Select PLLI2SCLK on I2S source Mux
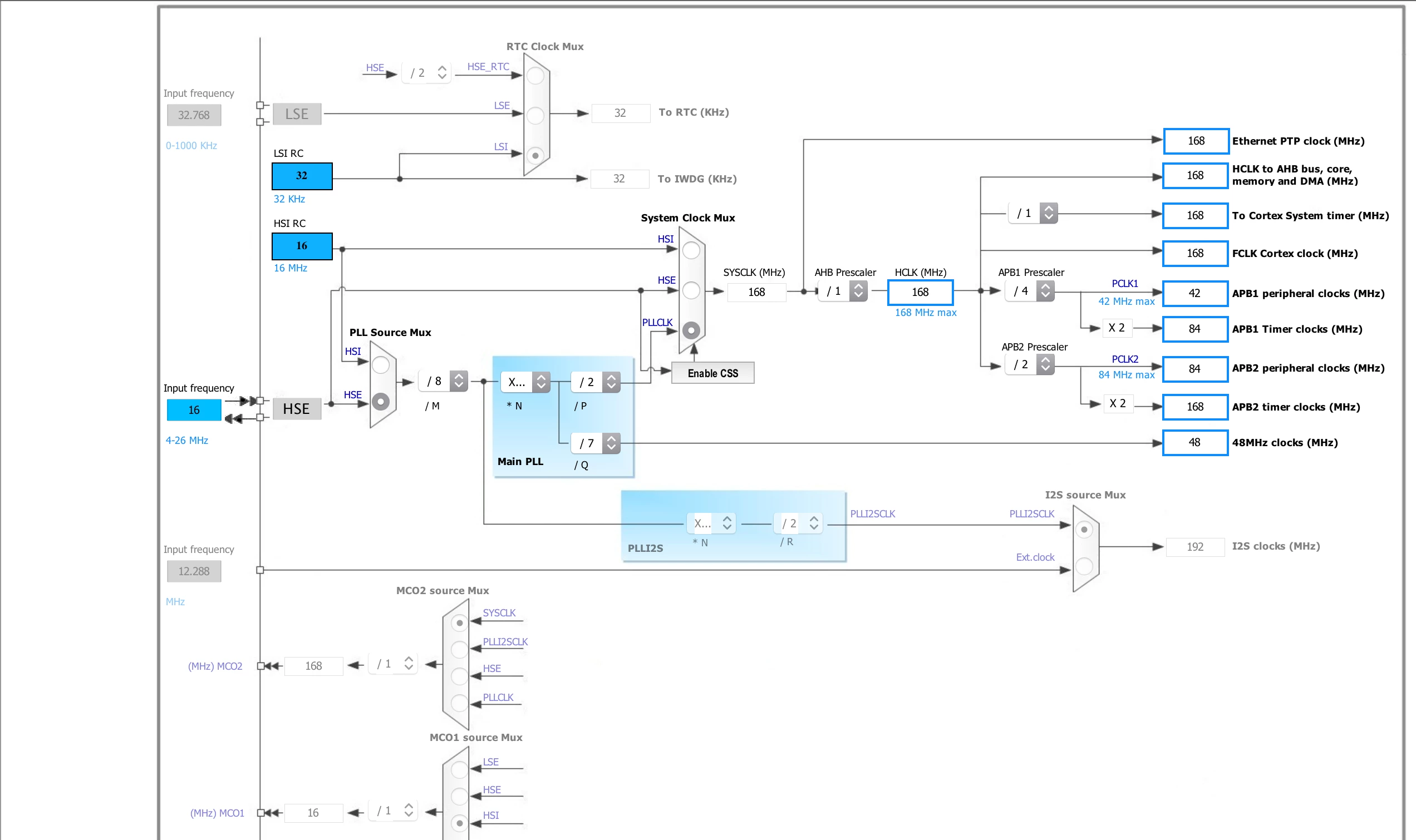The image size is (1416, 840). (x=1084, y=530)
